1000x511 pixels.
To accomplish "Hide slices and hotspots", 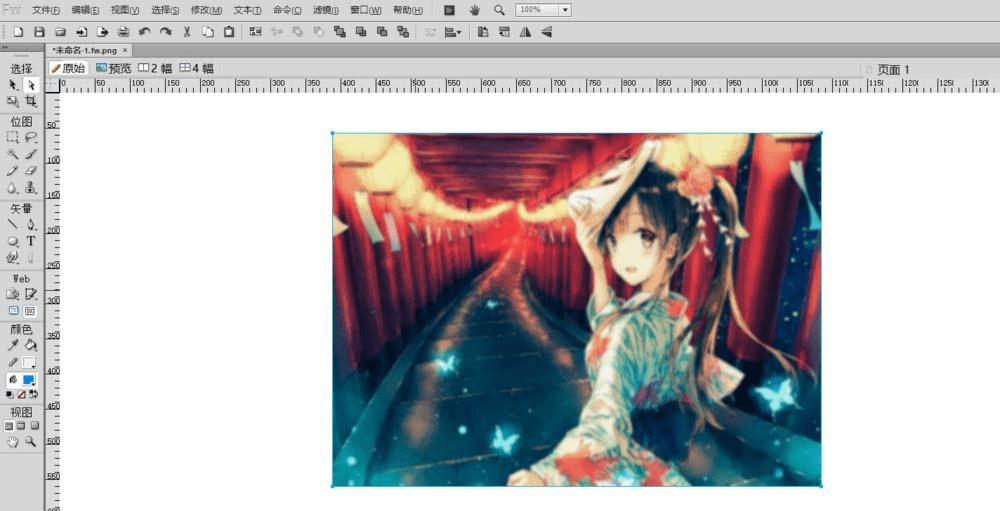I will (x=13, y=311).
